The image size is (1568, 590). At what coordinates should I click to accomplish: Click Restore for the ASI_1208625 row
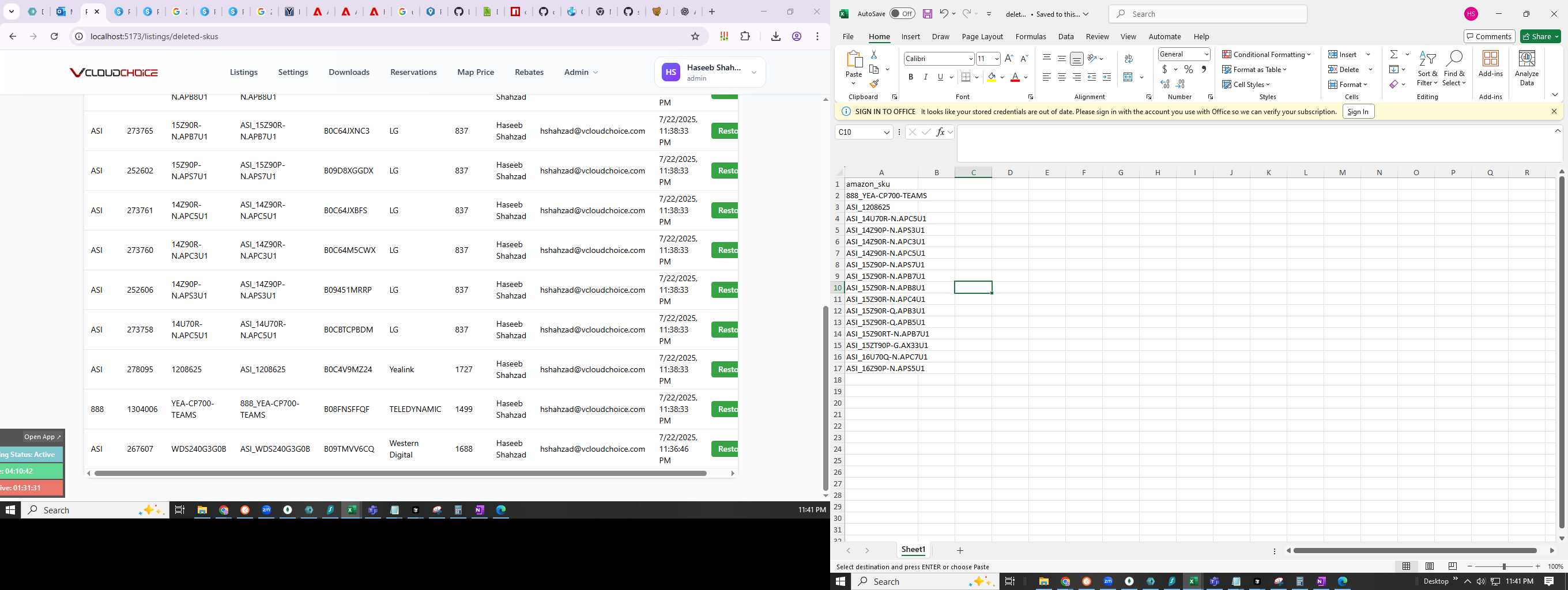point(725,369)
